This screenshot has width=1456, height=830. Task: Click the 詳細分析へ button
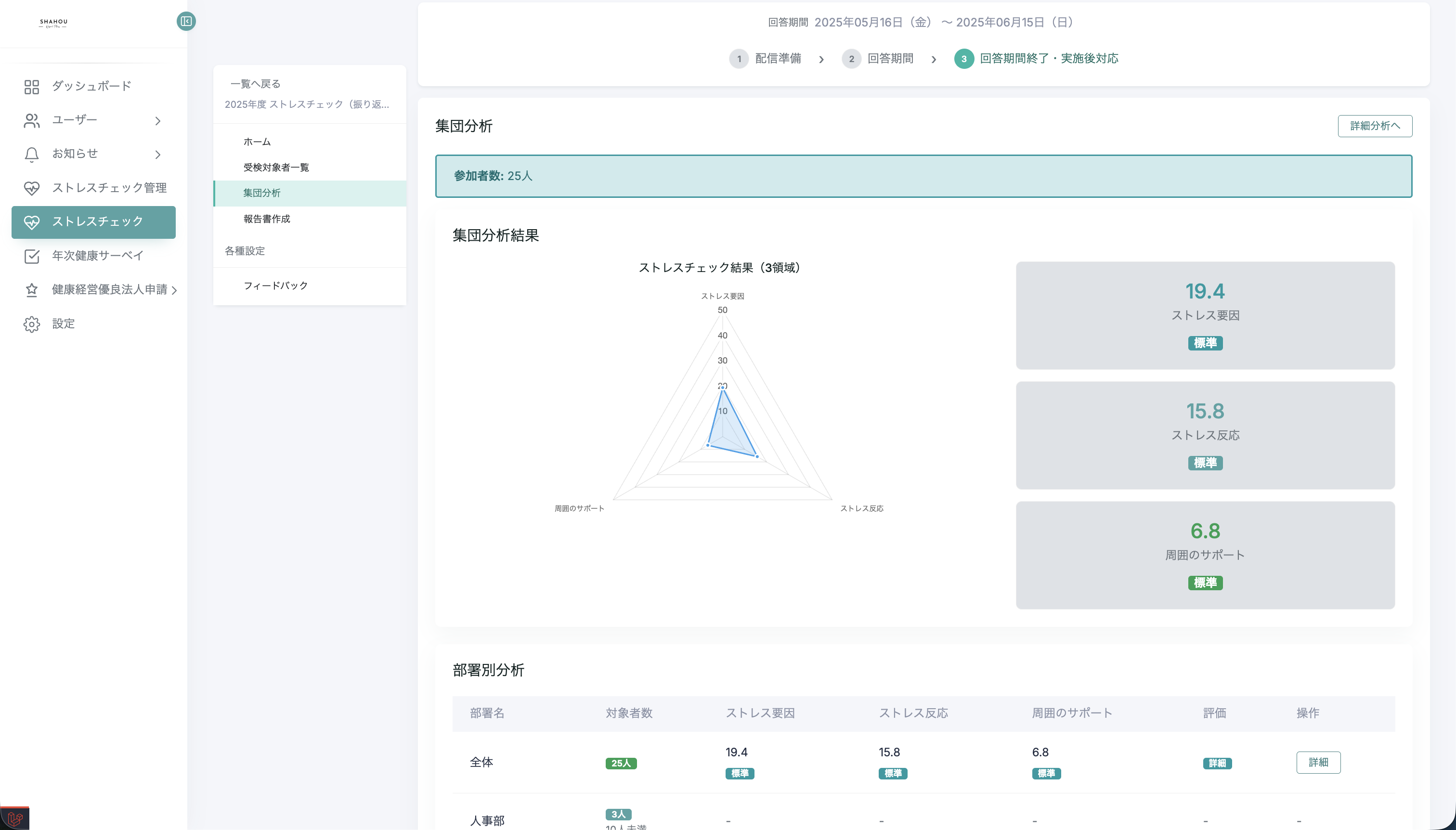[1375, 126]
